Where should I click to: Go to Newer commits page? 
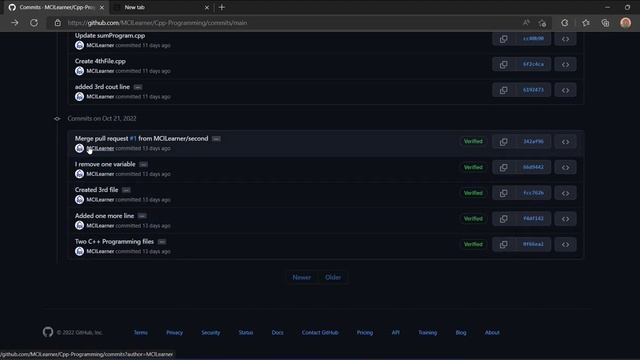(x=302, y=278)
